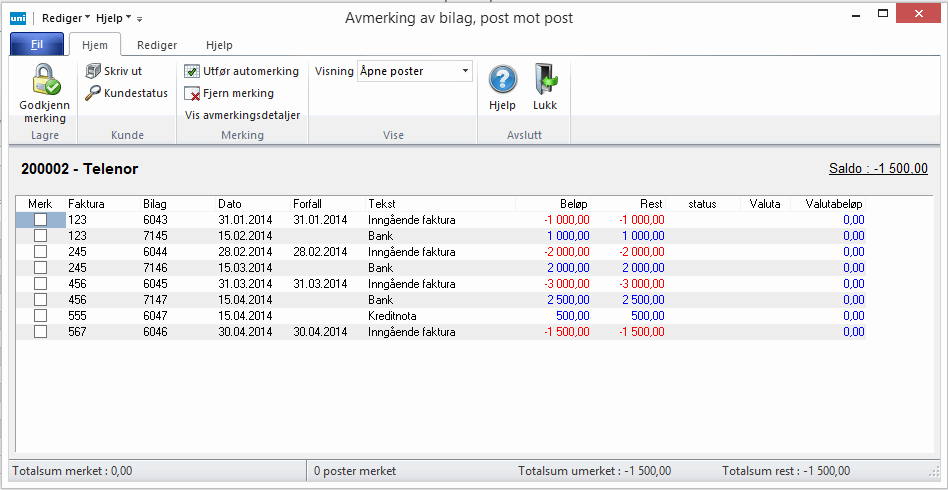Mark the checkbox for bilag 7146
Screen dimensions: 948x490
point(41,268)
